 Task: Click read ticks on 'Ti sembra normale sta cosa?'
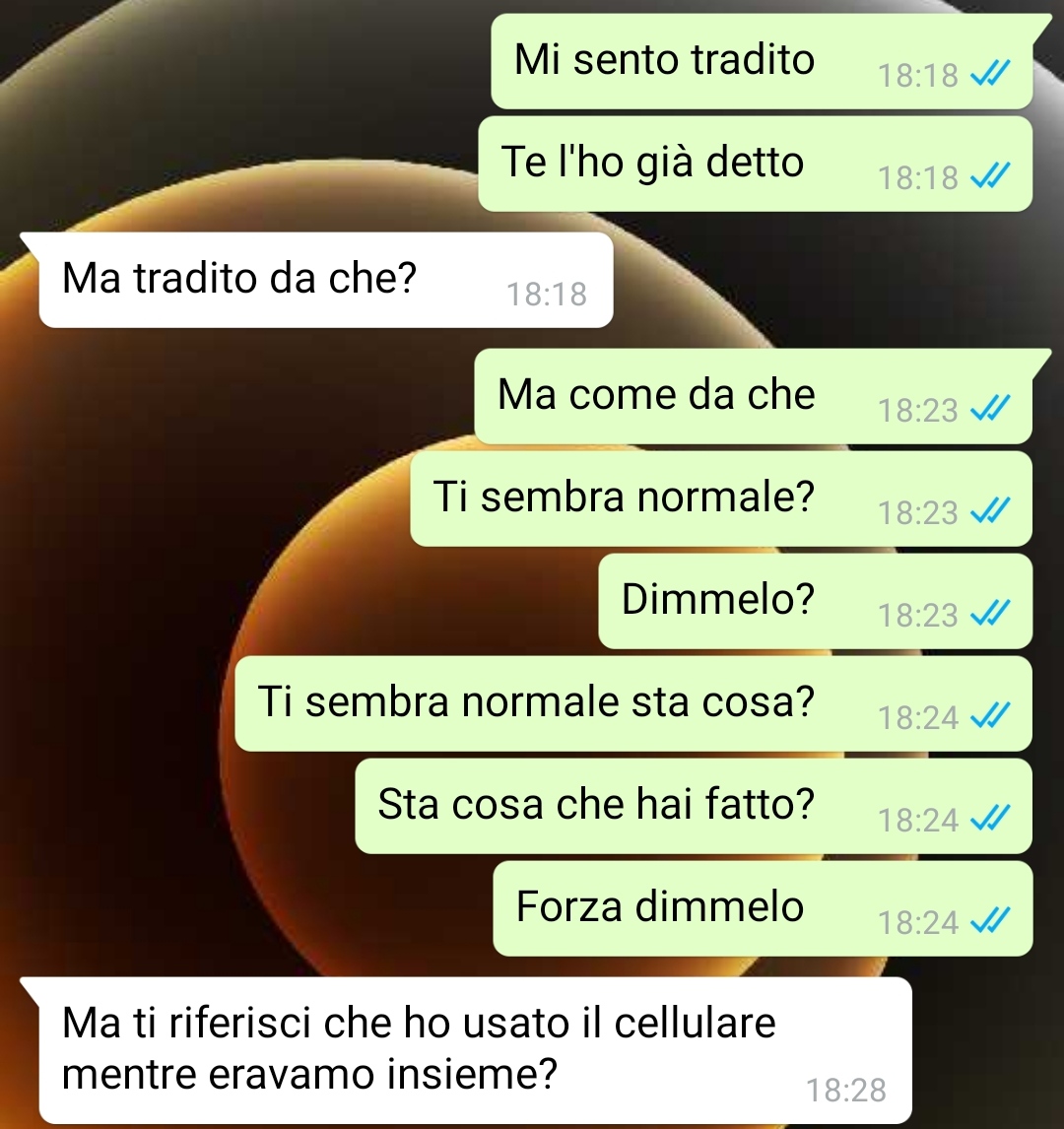(x=990, y=715)
